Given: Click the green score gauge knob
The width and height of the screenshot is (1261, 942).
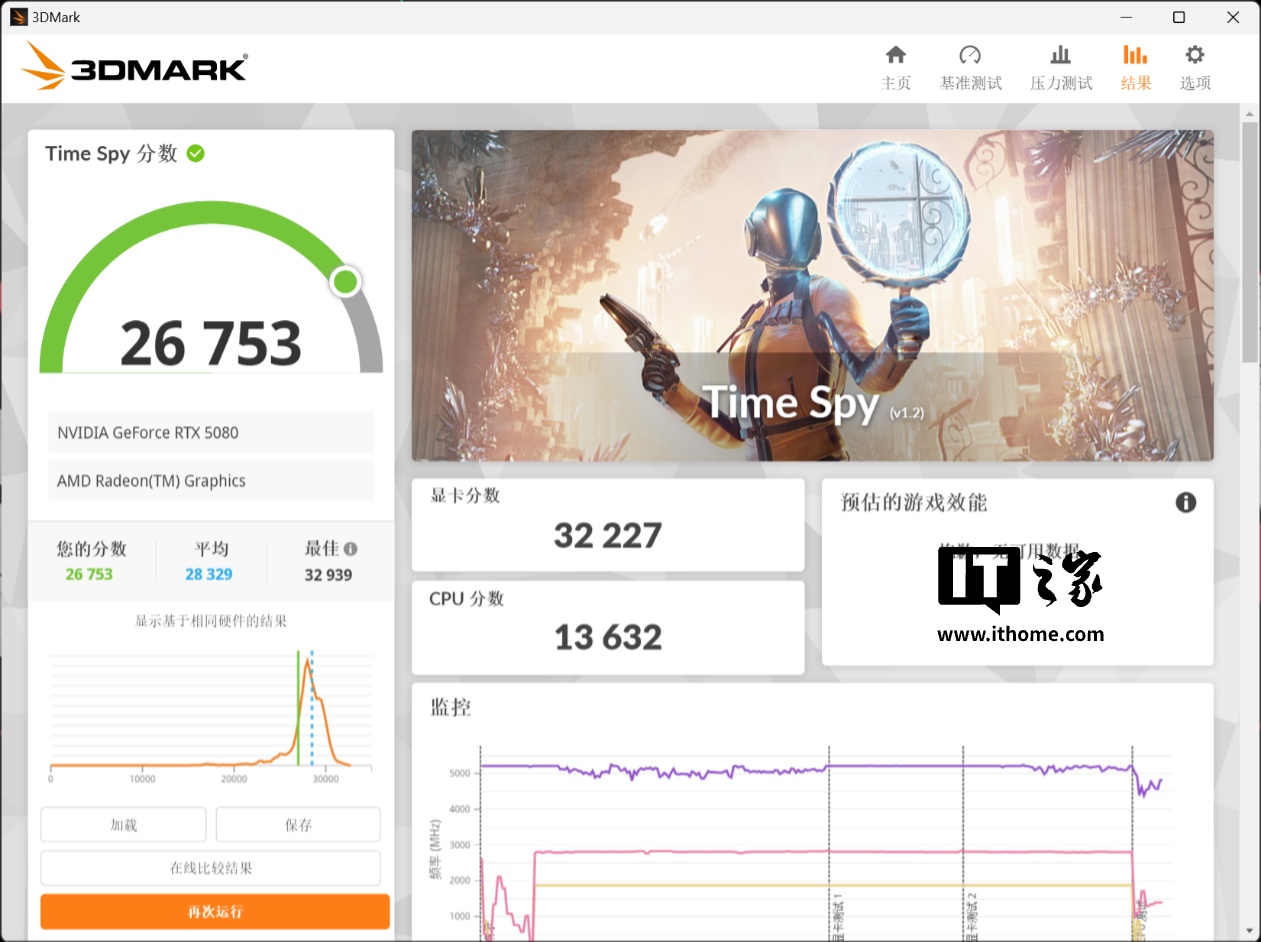Looking at the screenshot, I should point(345,282).
